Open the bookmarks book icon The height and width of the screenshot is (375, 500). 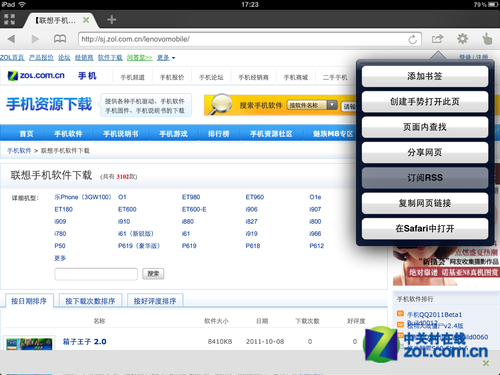[x=60, y=39]
